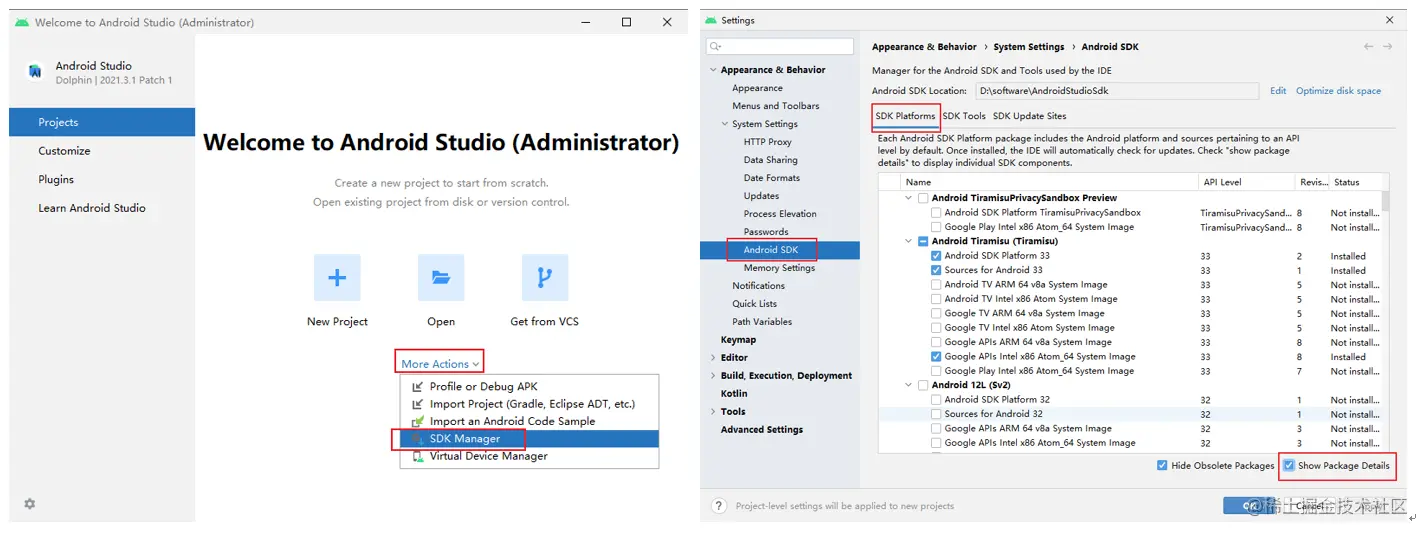Check Android SDK Platform TiramisuPrivacySandbox
This screenshot has width=1425, height=534.
click(x=936, y=213)
